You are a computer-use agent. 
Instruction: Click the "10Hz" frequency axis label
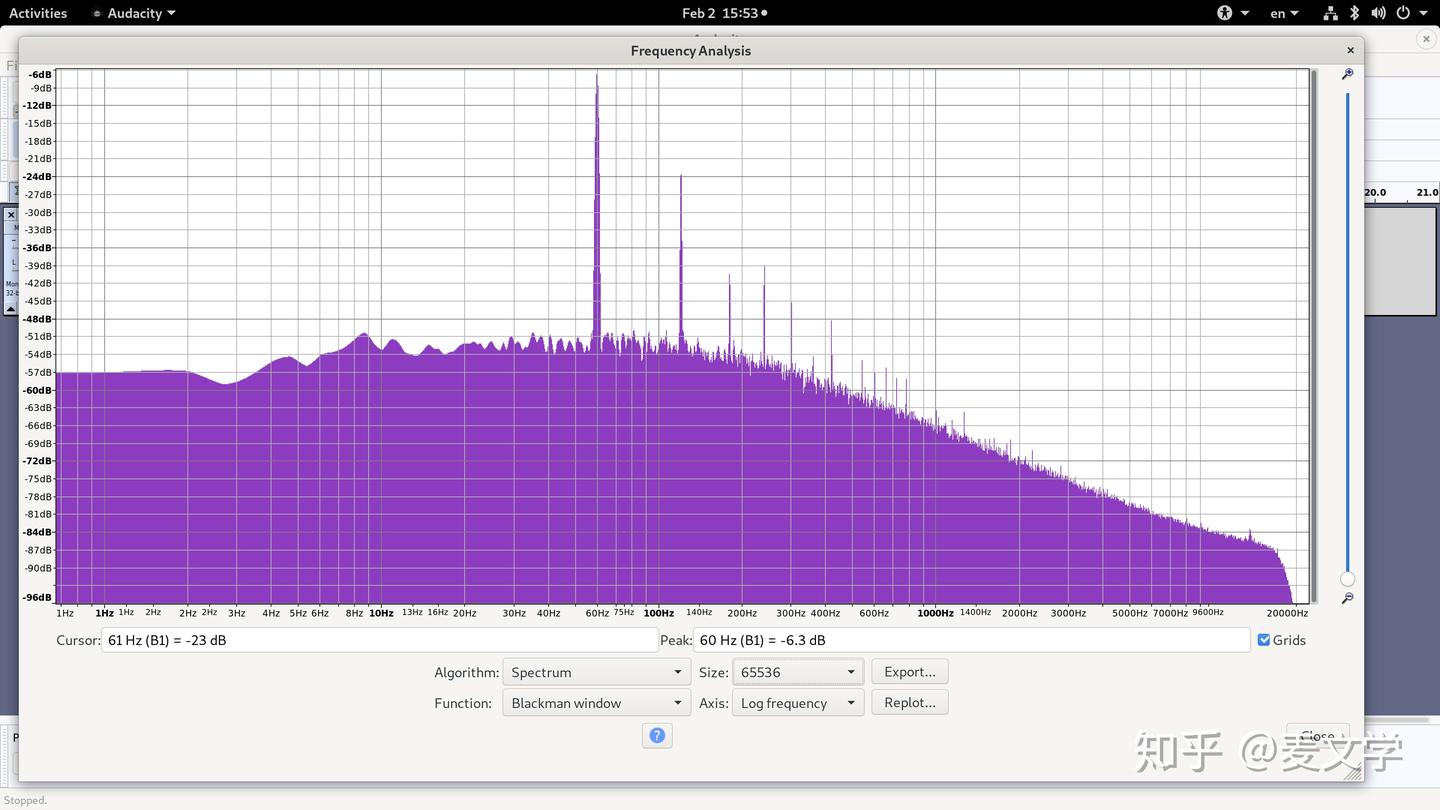[381, 613]
